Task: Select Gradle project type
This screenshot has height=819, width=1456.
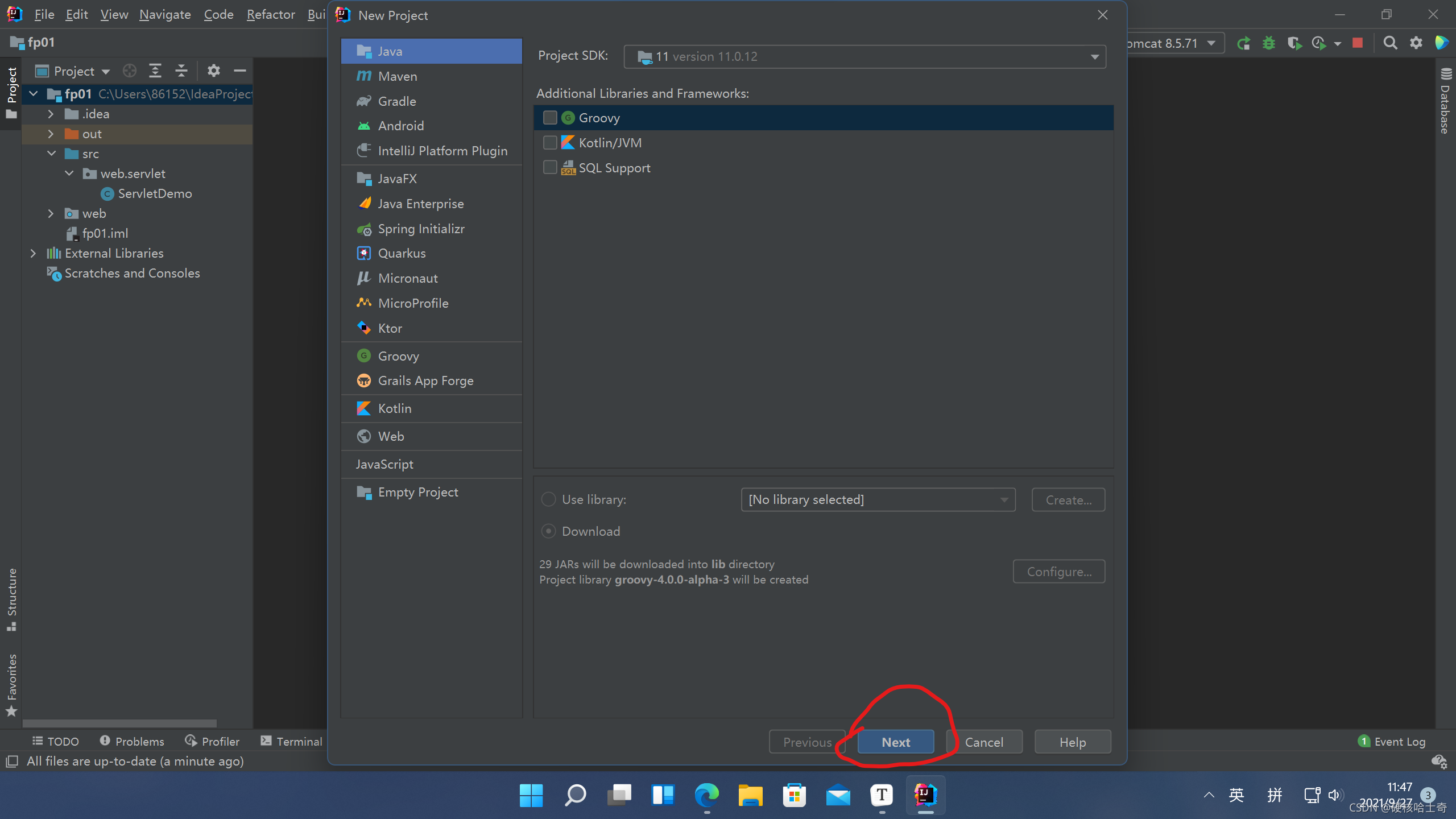Action: [x=431, y=101]
